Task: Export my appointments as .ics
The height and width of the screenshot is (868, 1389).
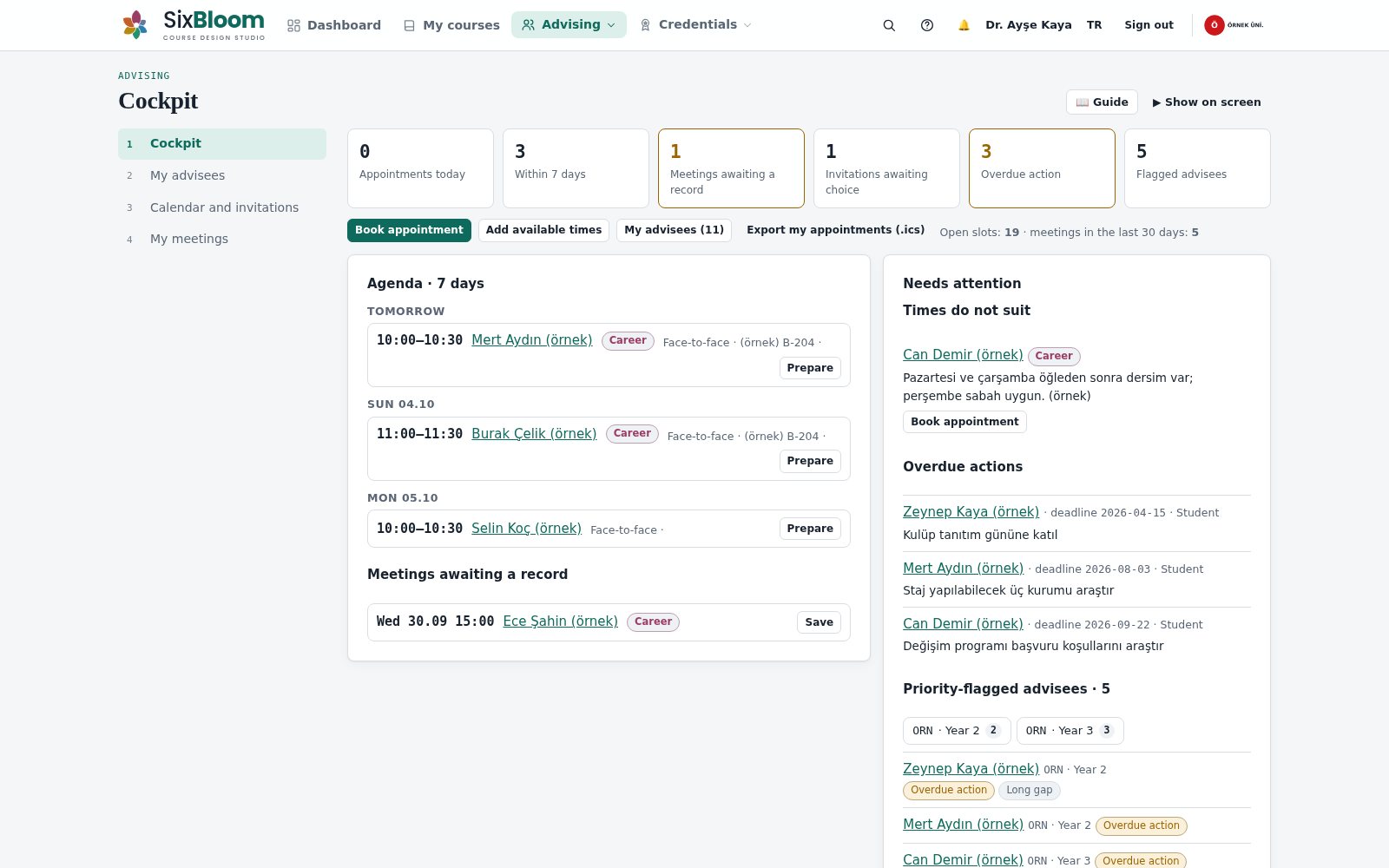Action: click(835, 230)
